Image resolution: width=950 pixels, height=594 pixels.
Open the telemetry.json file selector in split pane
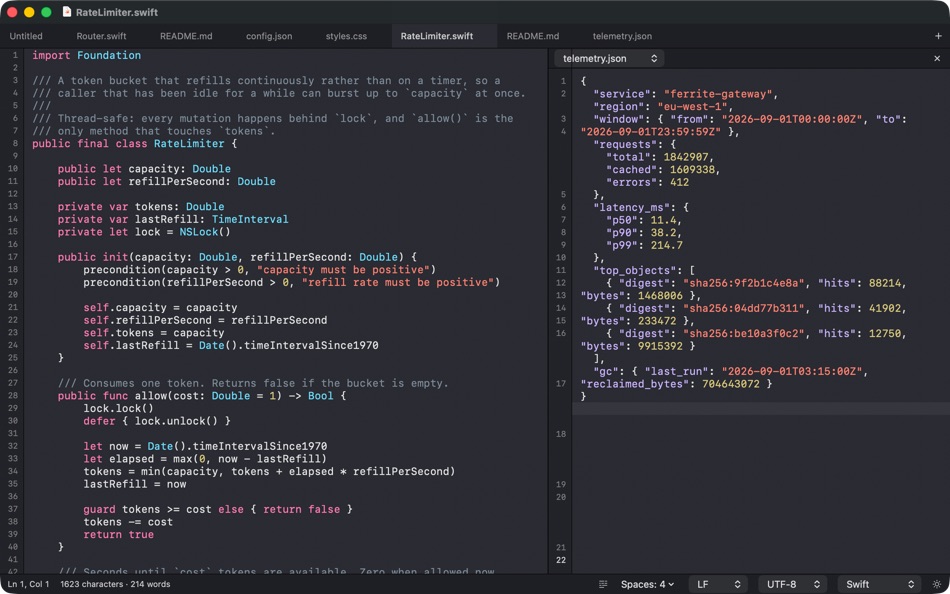610,59
